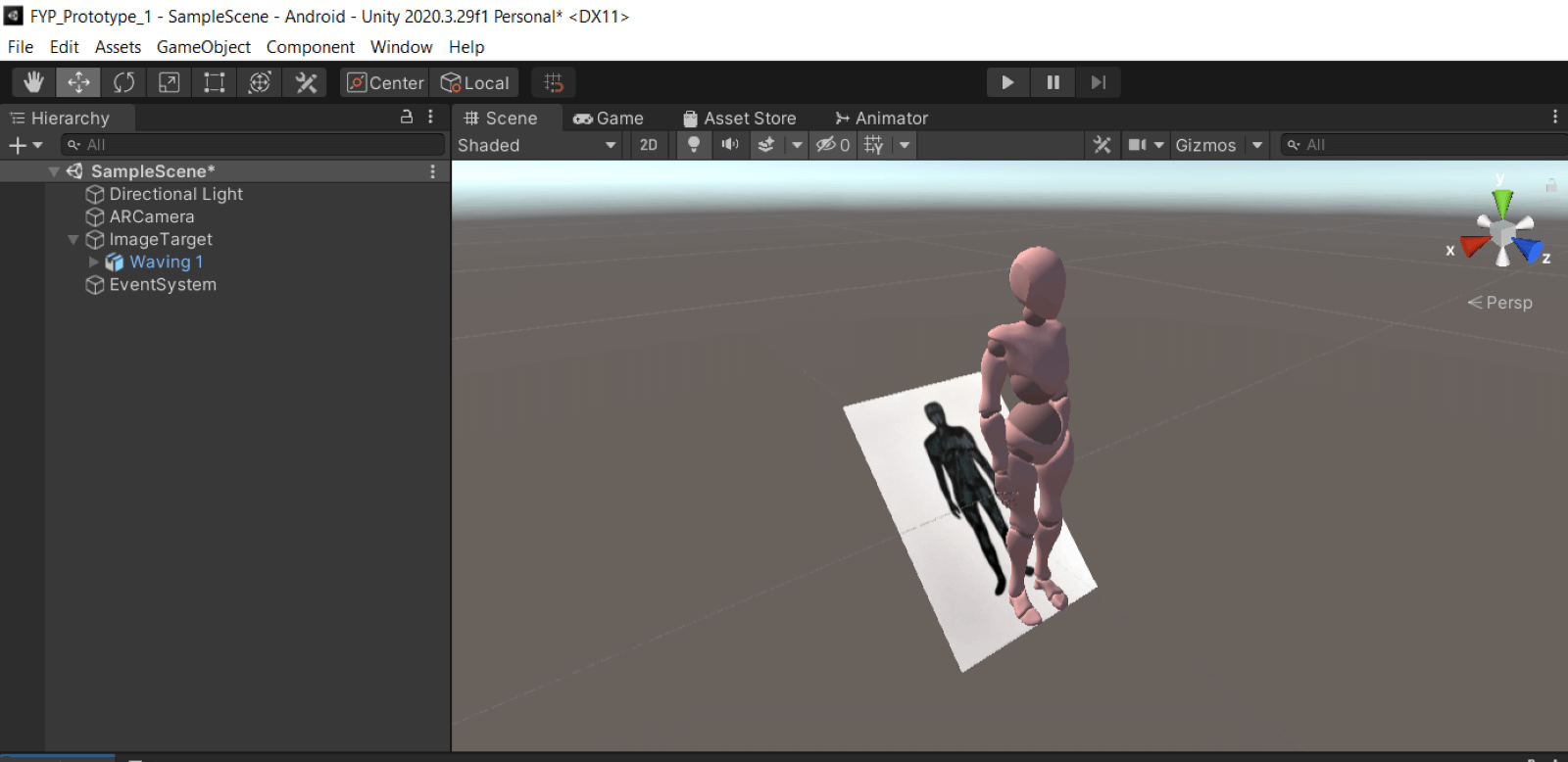Open the Shaded draw mode dropdown
1568x762 pixels.
click(x=537, y=145)
